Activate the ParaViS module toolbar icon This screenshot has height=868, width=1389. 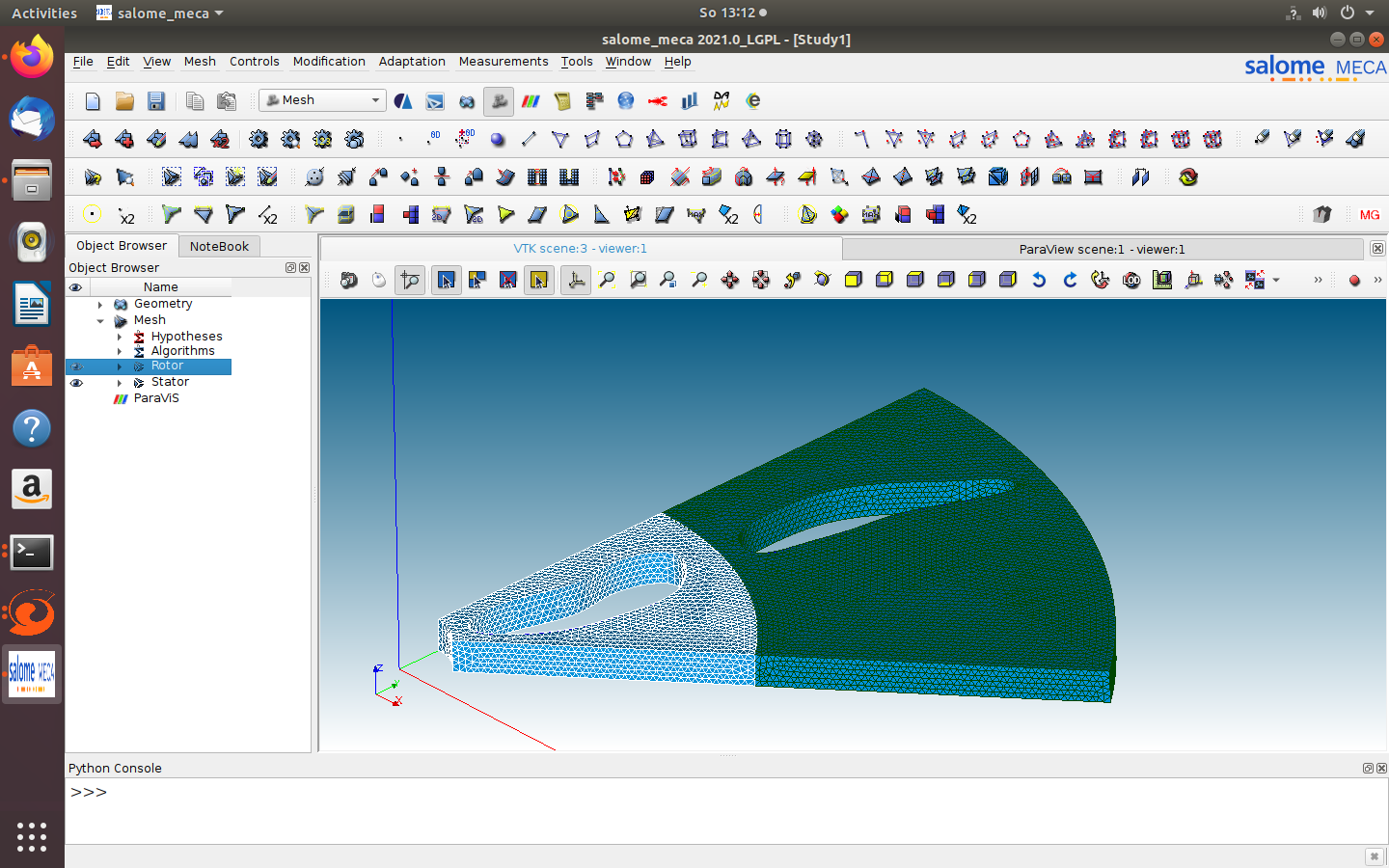(531, 101)
